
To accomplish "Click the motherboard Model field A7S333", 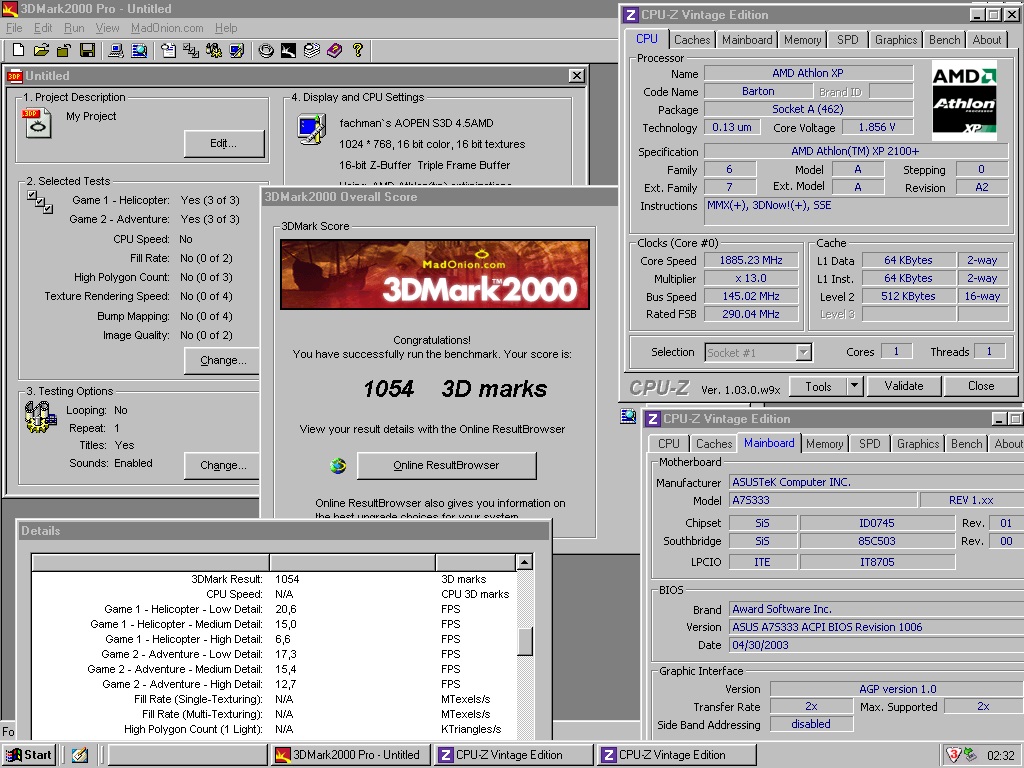I will (822, 500).
